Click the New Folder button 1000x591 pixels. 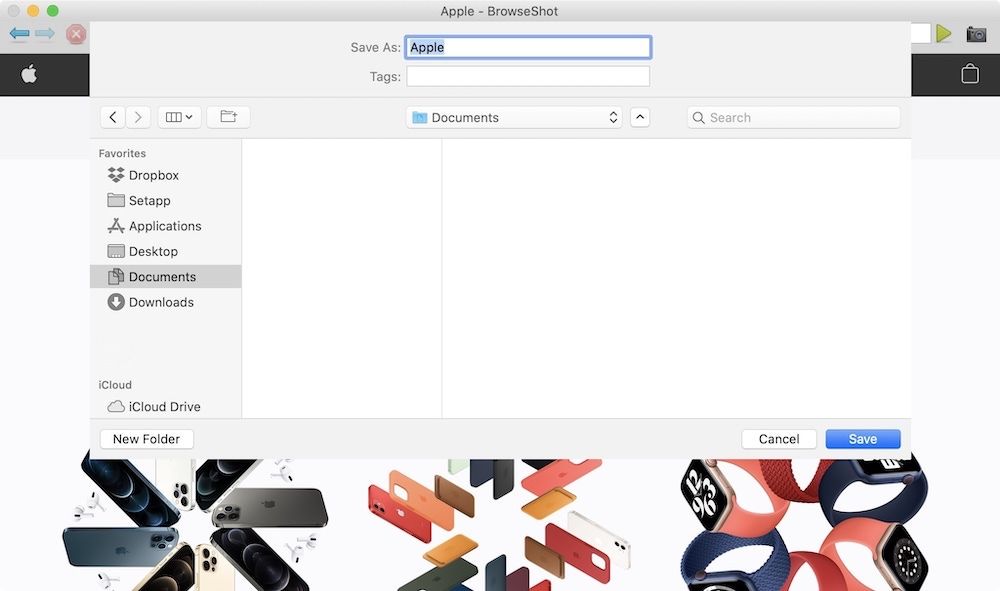tap(146, 439)
